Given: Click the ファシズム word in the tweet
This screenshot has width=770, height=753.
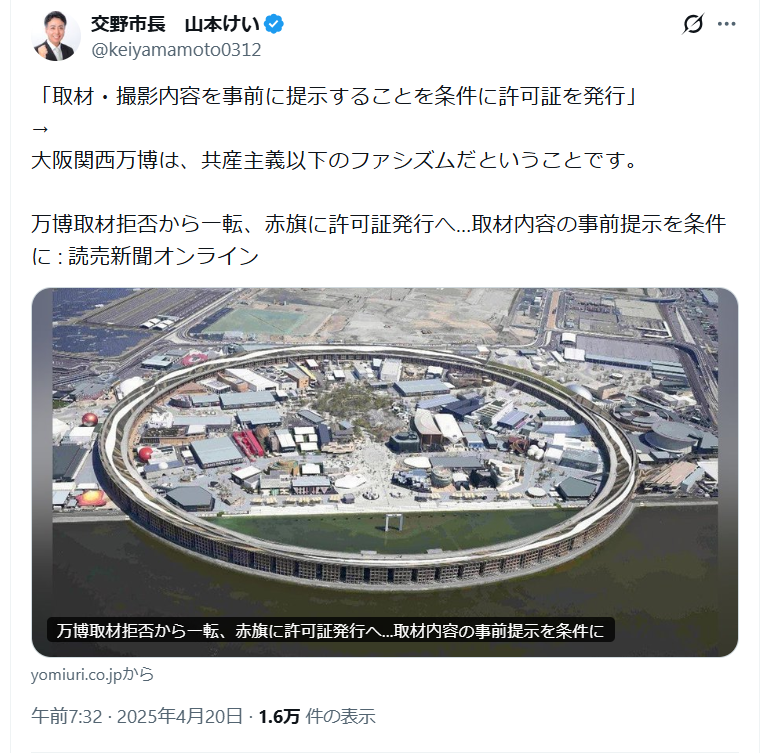Looking at the screenshot, I should pyautogui.click(x=403, y=161).
